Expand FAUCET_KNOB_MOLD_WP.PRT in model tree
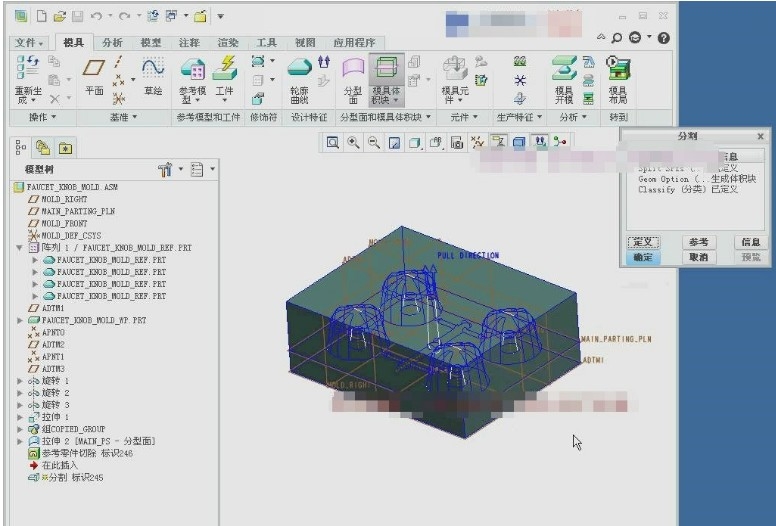 pyautogui.click(x=20, y=321)
